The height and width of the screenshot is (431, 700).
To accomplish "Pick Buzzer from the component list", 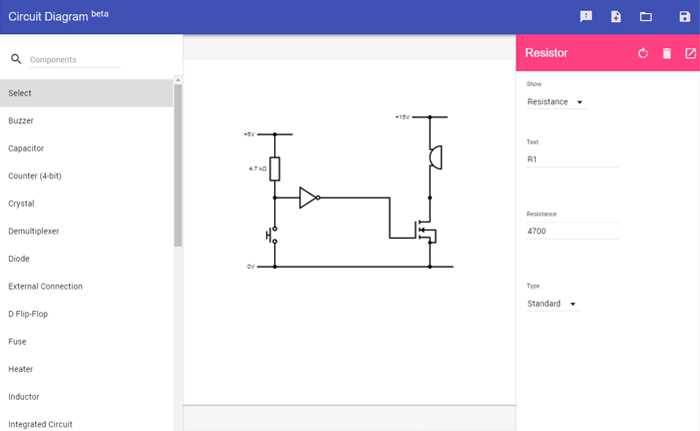I will click(x=87, y=121).
